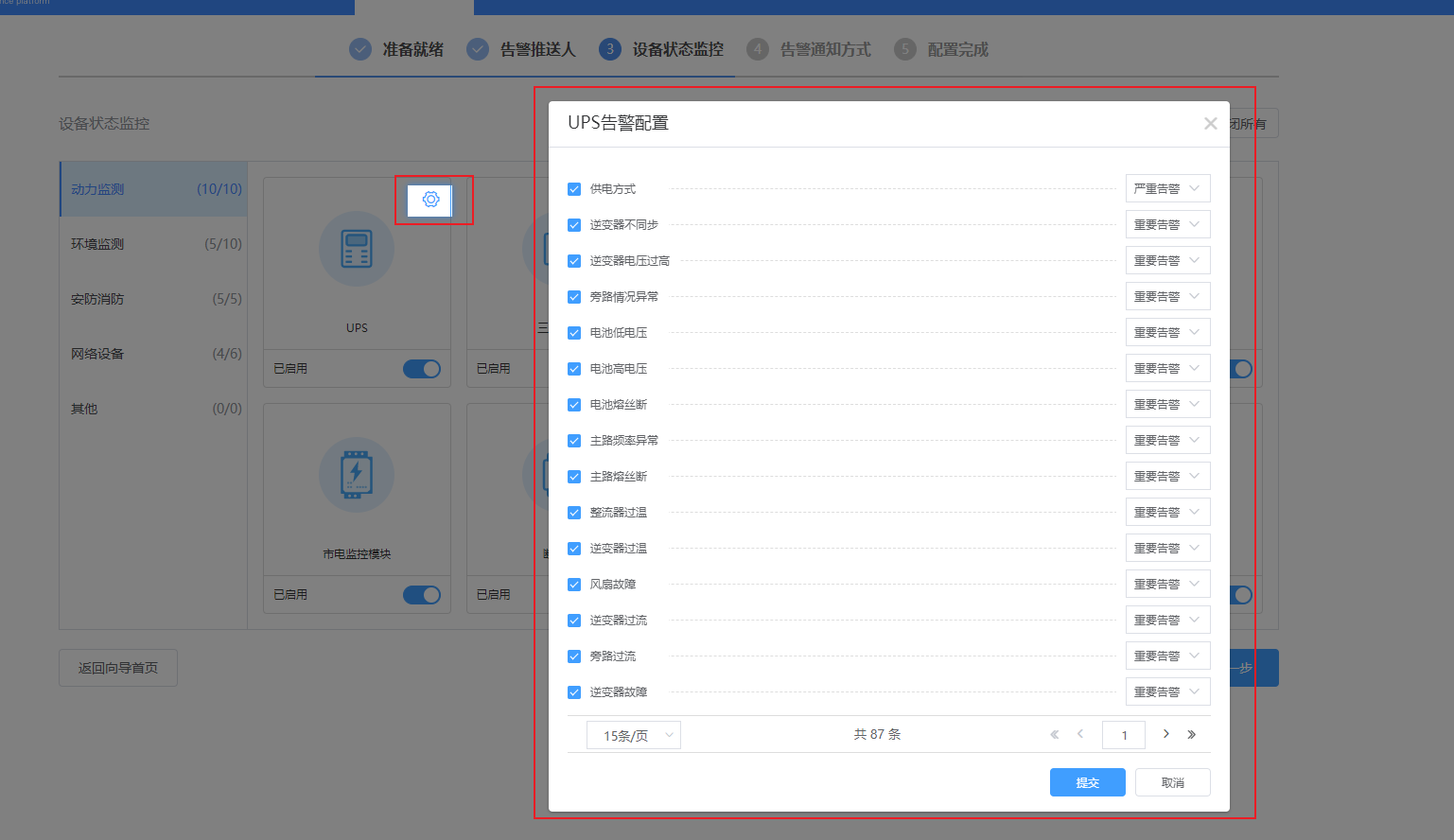Go to wizard step 设备状态监控
This screenshot has width=1454, height=840.
(661, 49)
